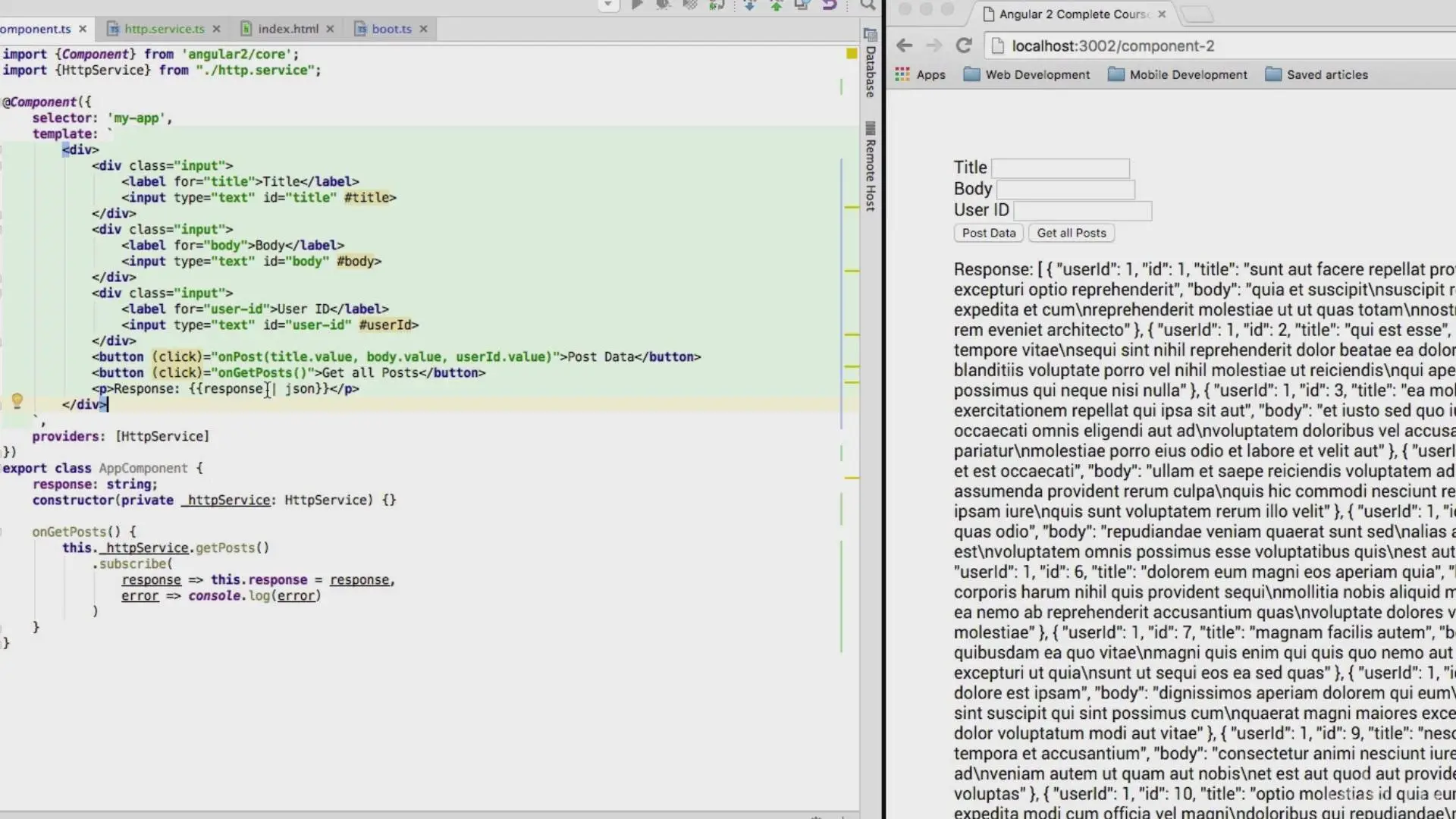Viewport: 1456px width, 819px height.
Task: Click the line "export class AppComponent {"
Action: (102, 468)
